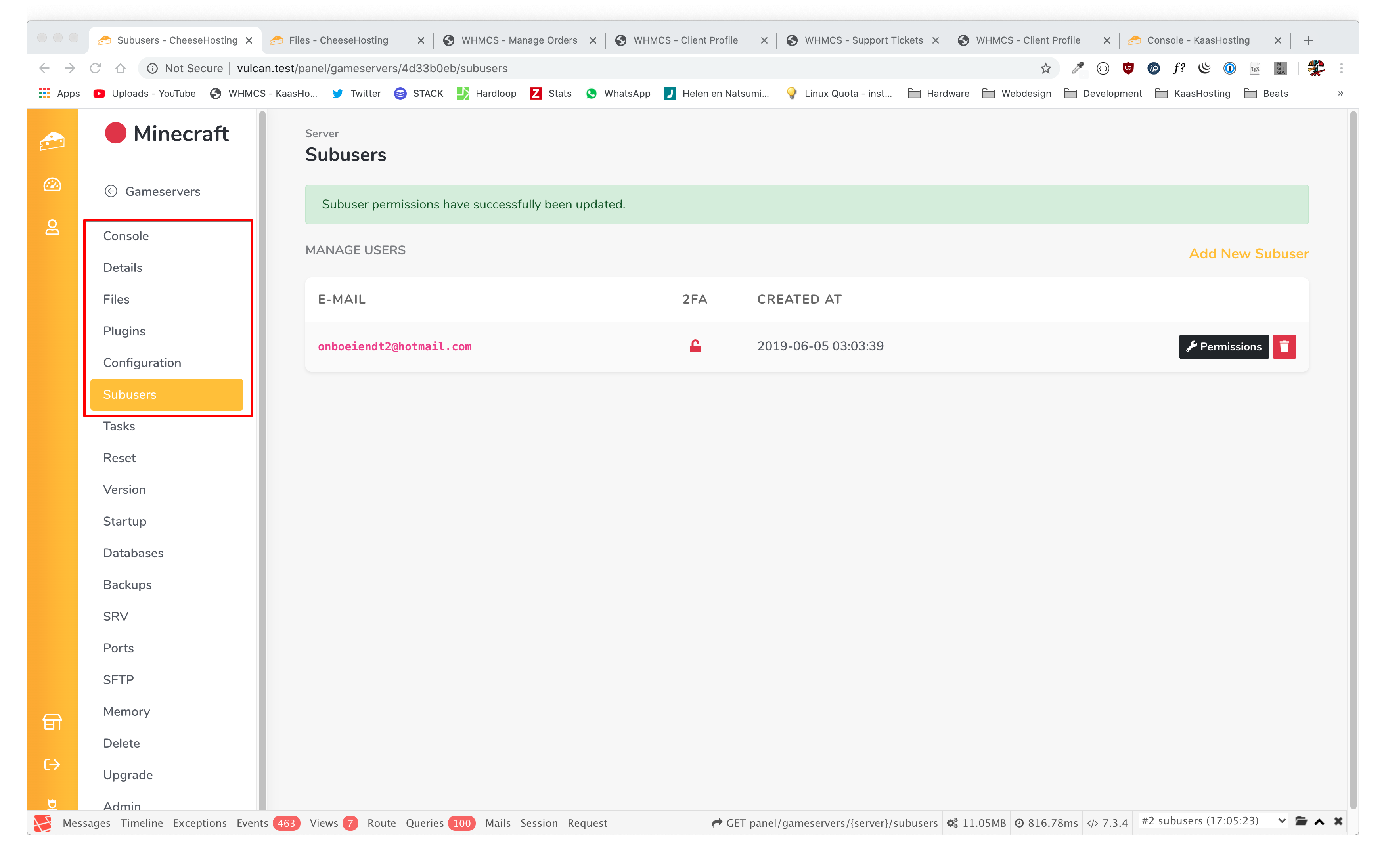This screenshot has height=868, width=1386.
Task: Delete subuser with red trash button
Action: tap(1284, 347)
